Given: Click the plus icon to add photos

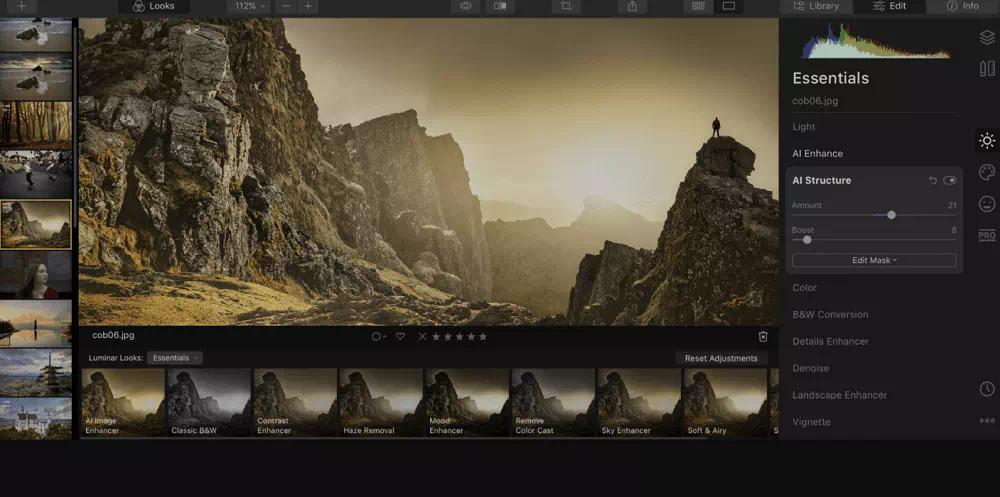Looking at the screenshot, I should (22, 6).
